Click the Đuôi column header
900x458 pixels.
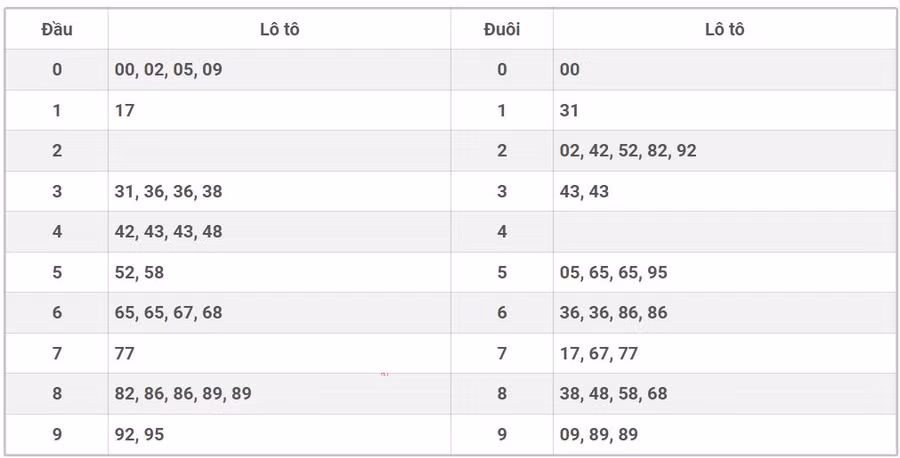coord(501,29)
